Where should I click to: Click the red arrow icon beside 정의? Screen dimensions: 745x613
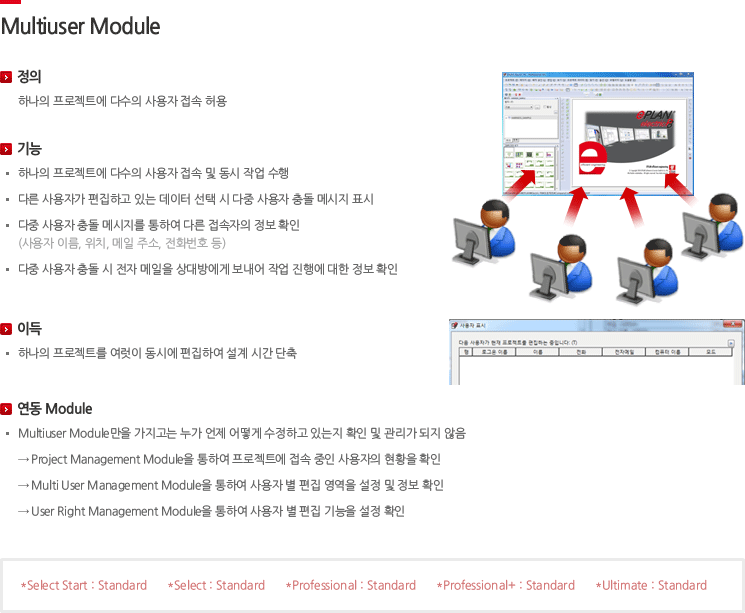pyautogui.click(x=6, y=77)
